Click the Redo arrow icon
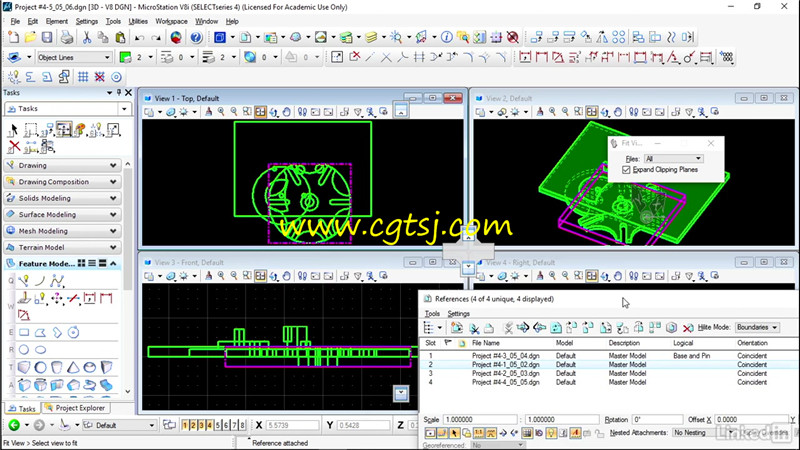Viewport: 800px width, 450px height. [x=156, y=37]
